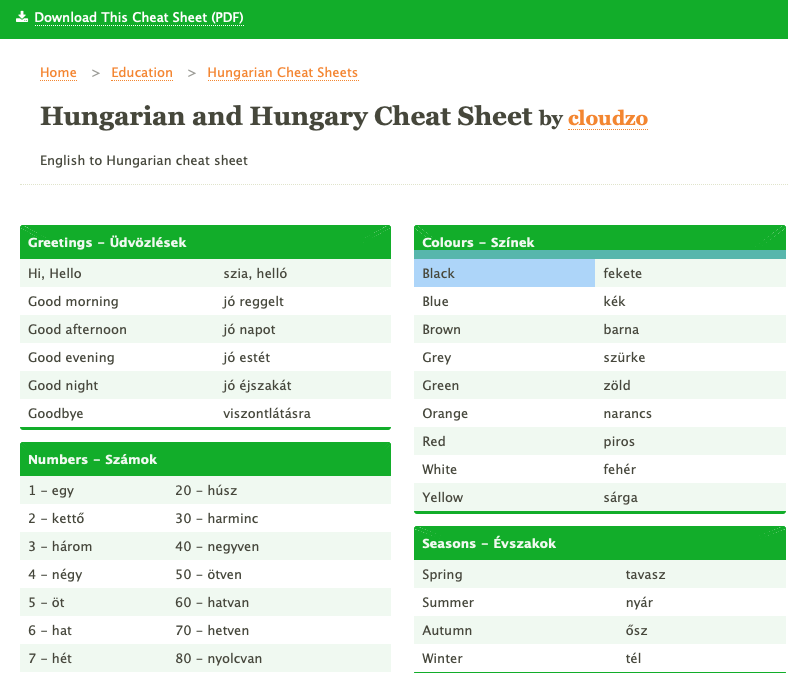
Task: Go to the Home breadcrumb link
Action: 58,72
